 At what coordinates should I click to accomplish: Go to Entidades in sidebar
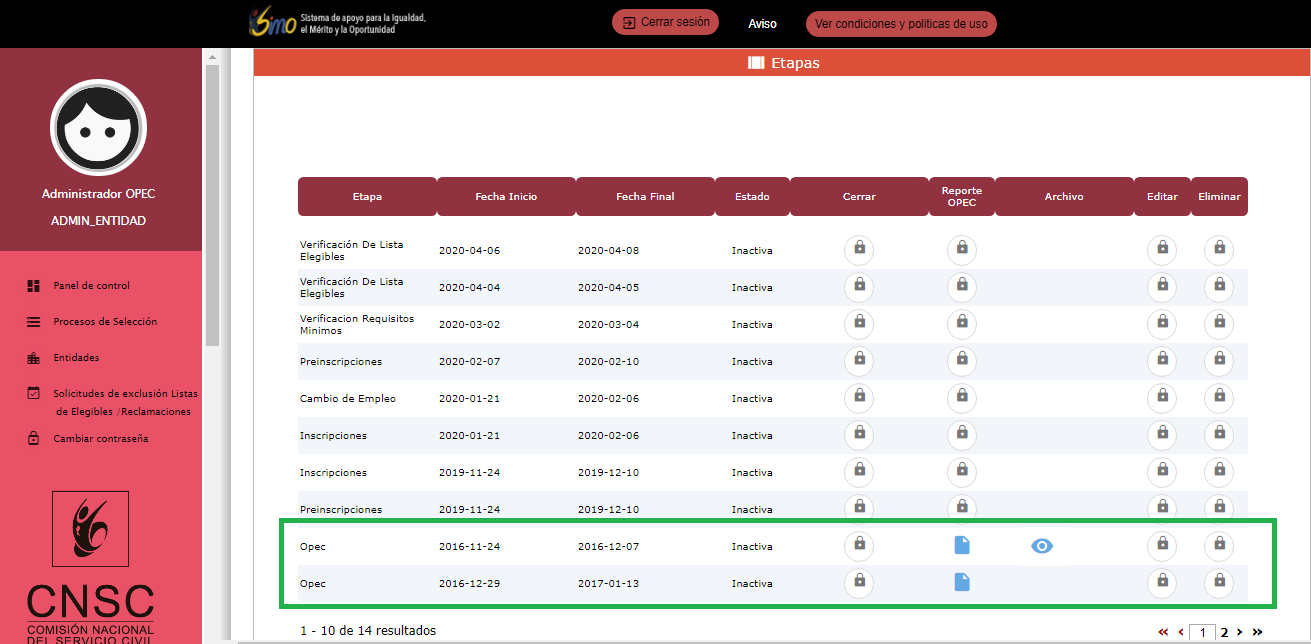coord(76,358)
